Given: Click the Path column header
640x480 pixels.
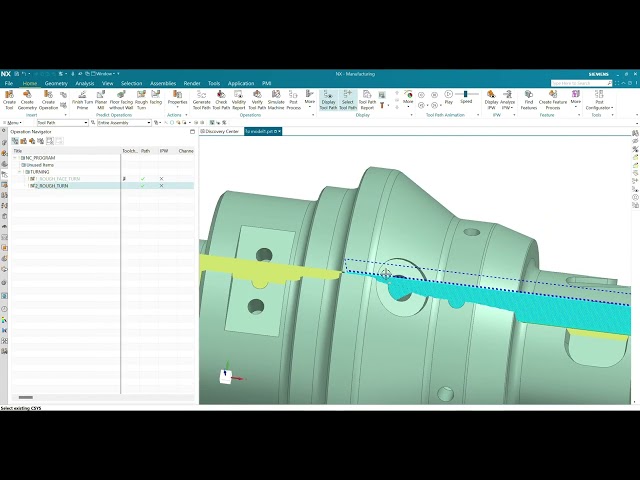Looking at the screenshot, I should pyautogui.click(x=145, y=151).
